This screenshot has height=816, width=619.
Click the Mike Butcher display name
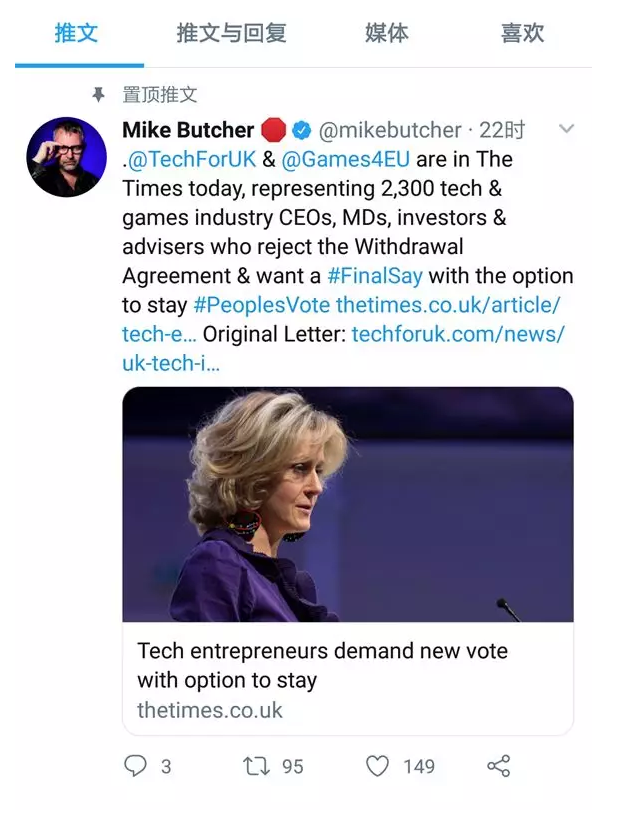[x=187, y=130]
